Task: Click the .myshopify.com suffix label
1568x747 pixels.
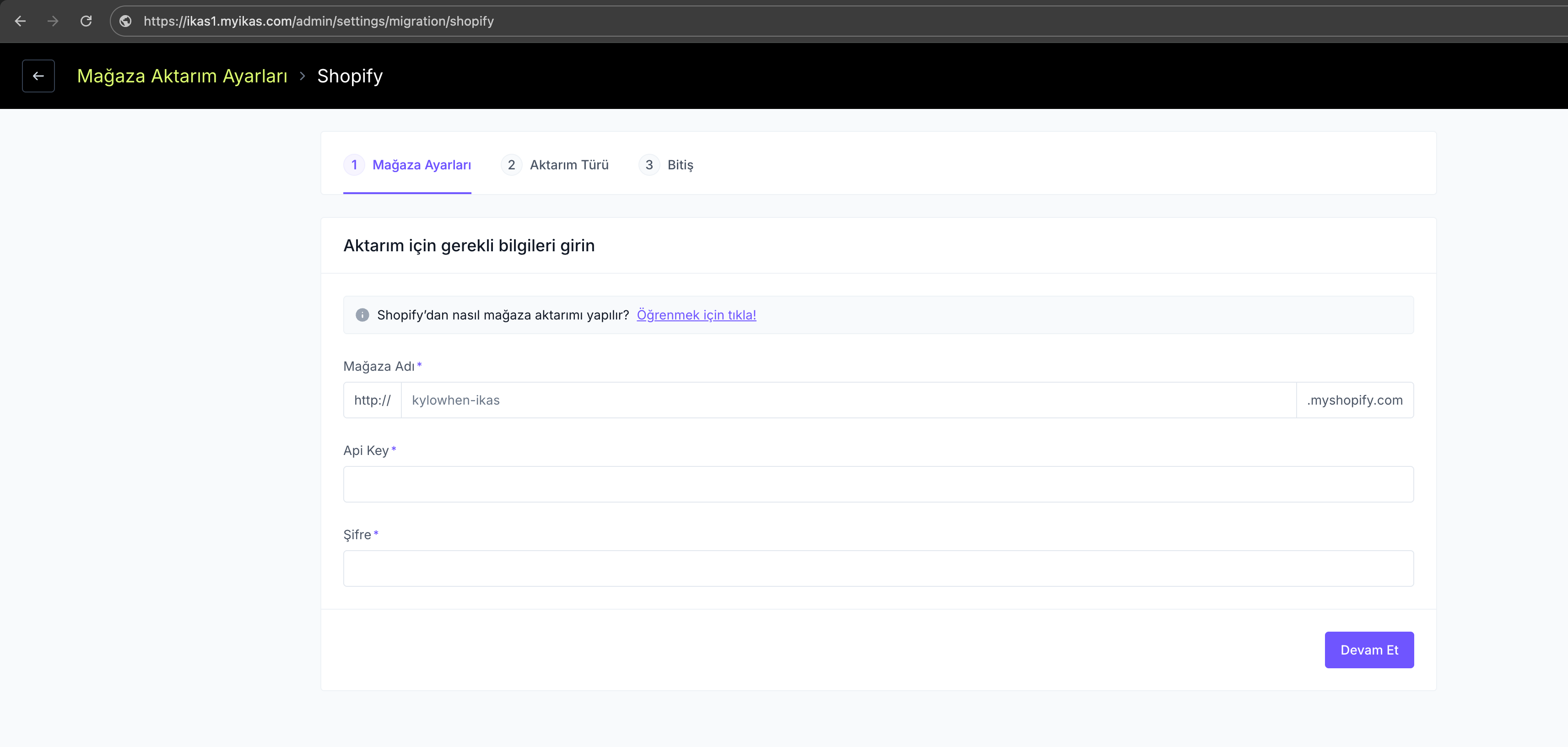Action: click(1355, 400)
